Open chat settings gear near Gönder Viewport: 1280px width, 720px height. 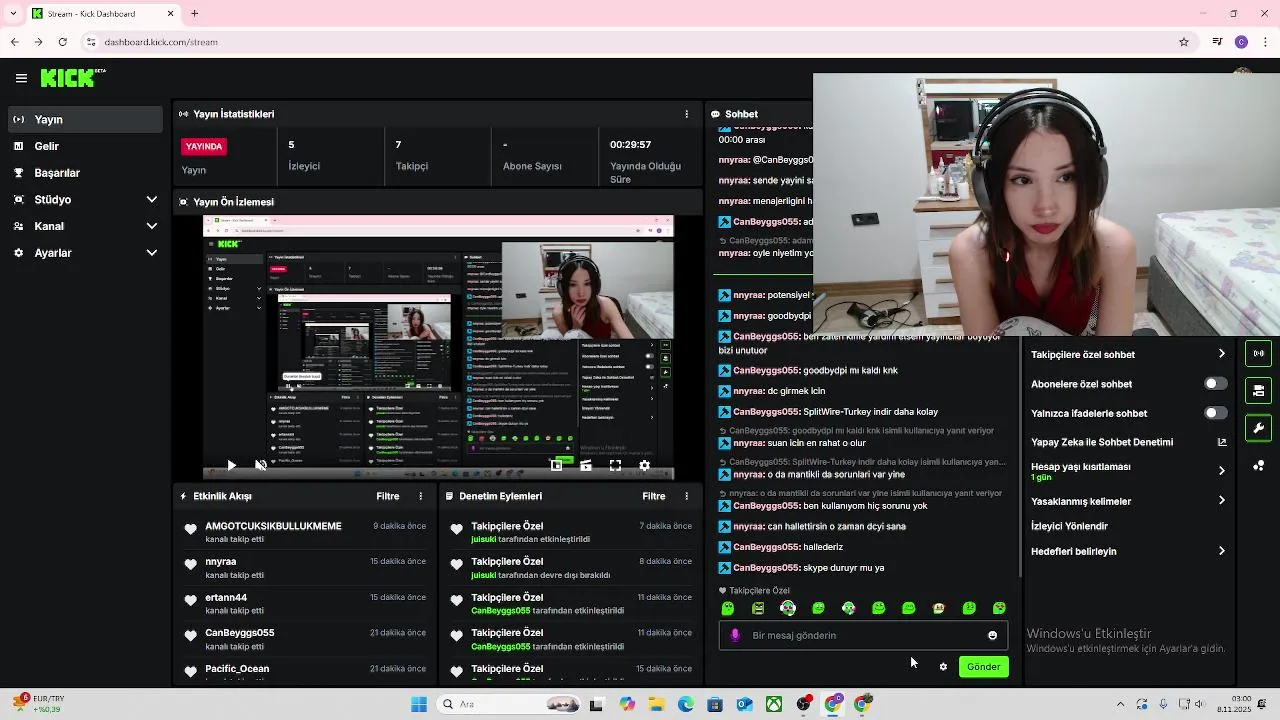943,667
